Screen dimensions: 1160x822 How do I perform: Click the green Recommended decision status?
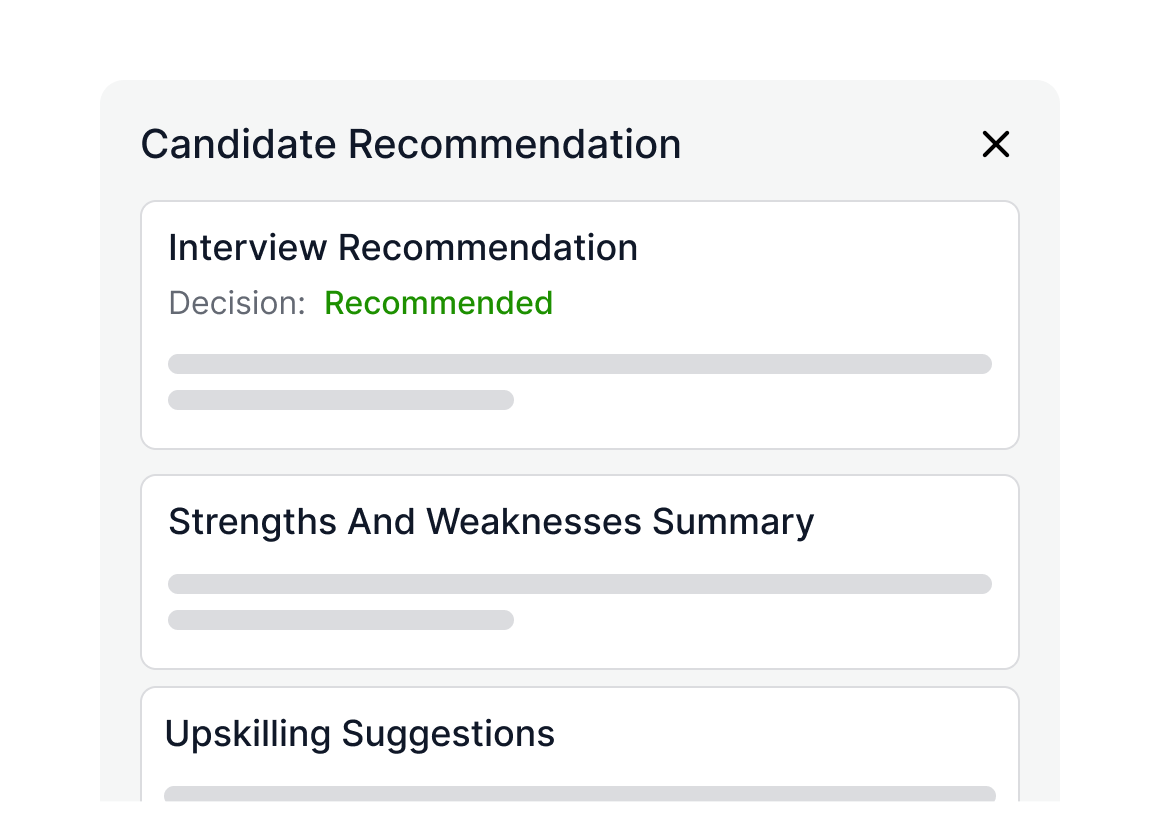[438, 303]
